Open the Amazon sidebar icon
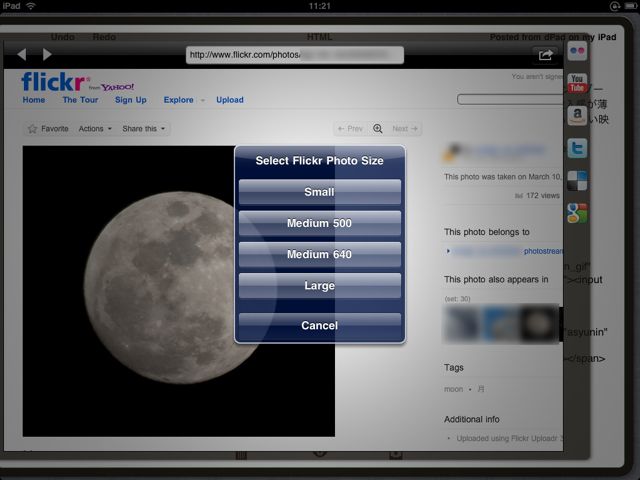Image resolution: width=640 pixels, height=480 pixels. (x=577, y=116)
